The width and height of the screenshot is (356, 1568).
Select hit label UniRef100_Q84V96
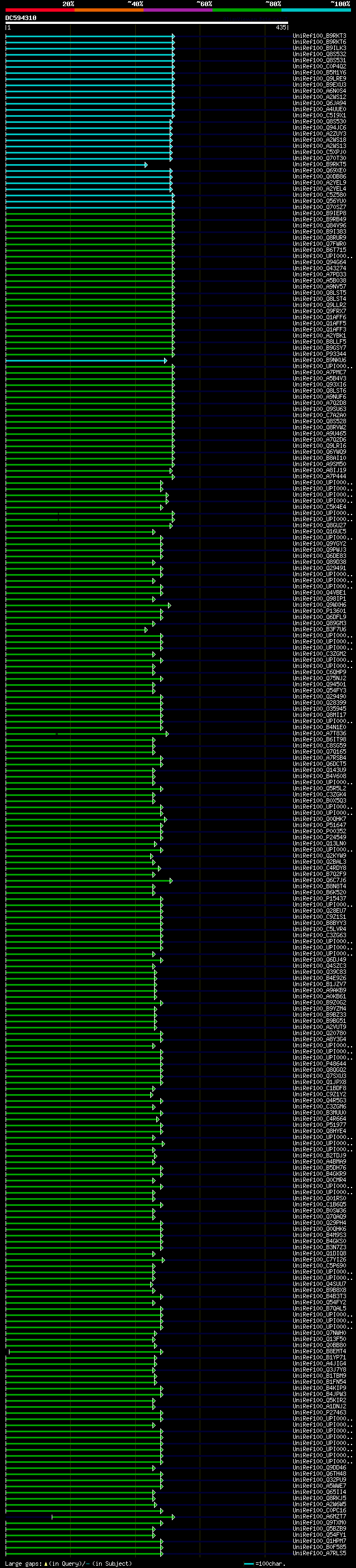click(319, 225)
